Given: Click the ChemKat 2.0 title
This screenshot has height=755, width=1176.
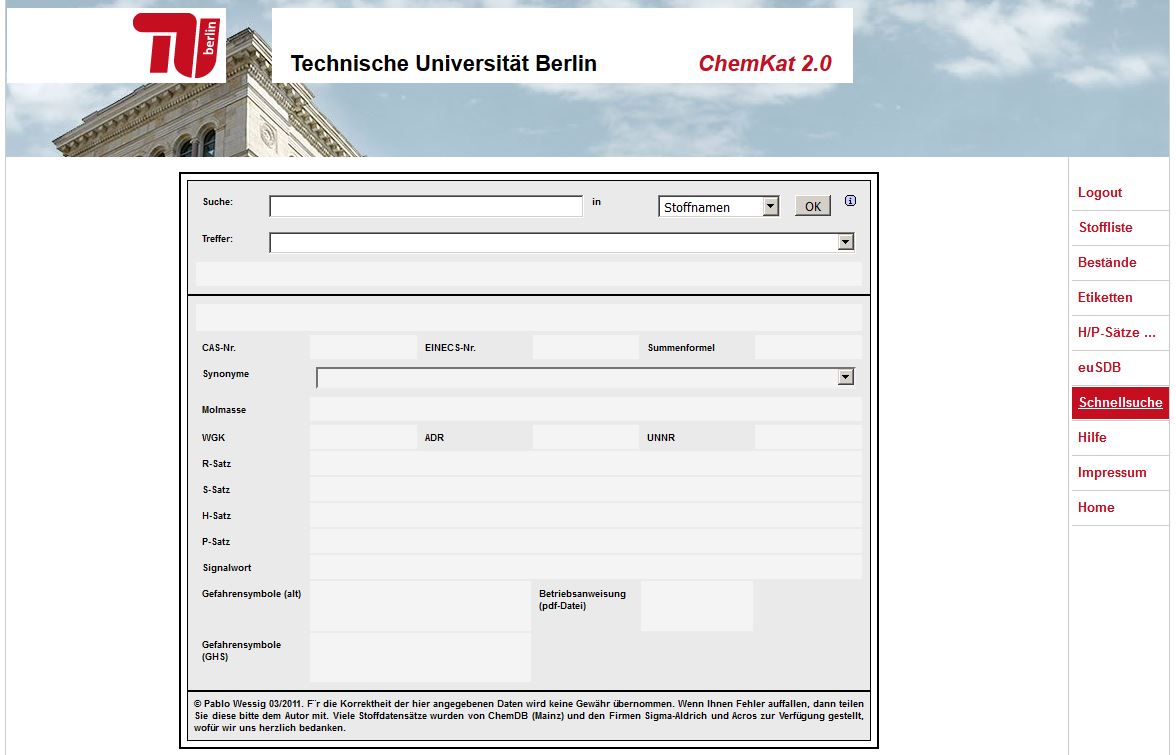Looking at the screenshot, I should [764, 64].
